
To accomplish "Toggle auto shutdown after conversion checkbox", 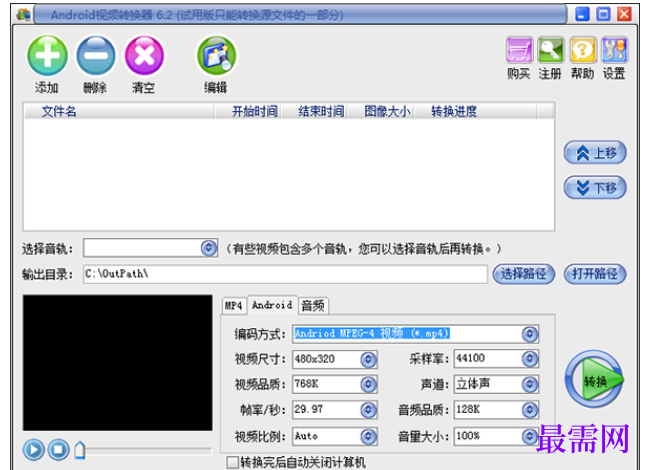I will 233,462.
